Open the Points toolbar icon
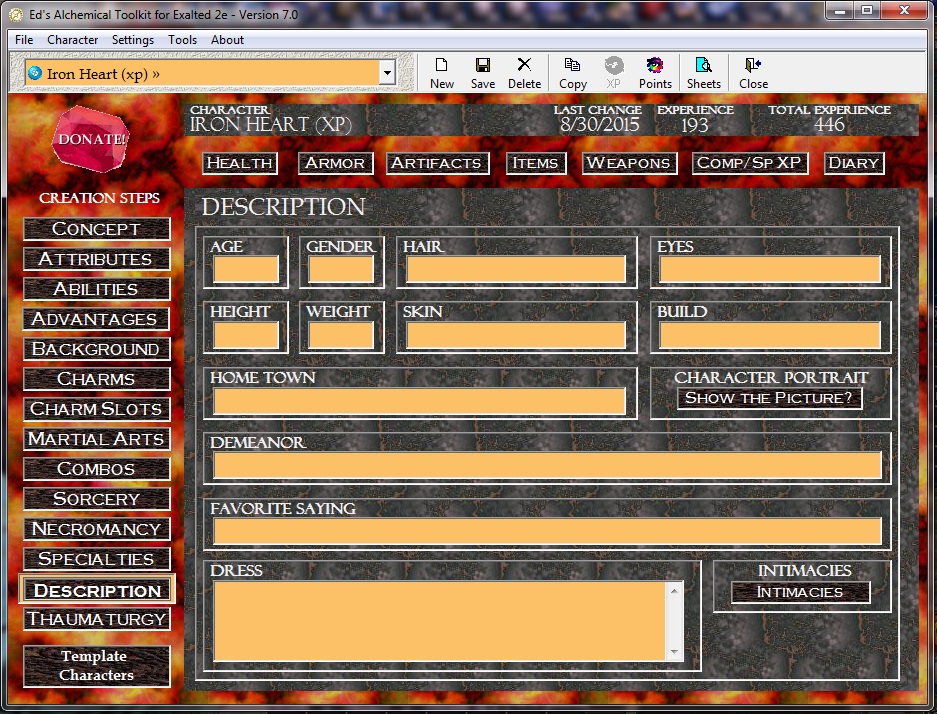This screenshot has width=937, height=714. pos(655,73)
